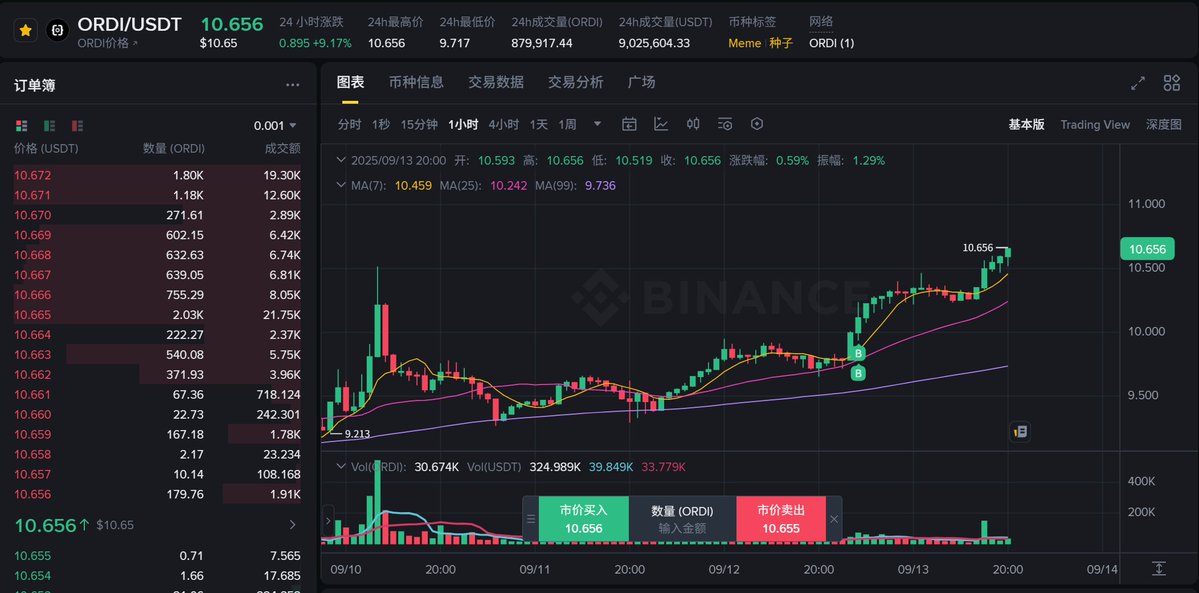The width and height of the screenshot is (1199, 593).
Task: Click the ORDI coin logo icon
Action: (x=58, y=30)
